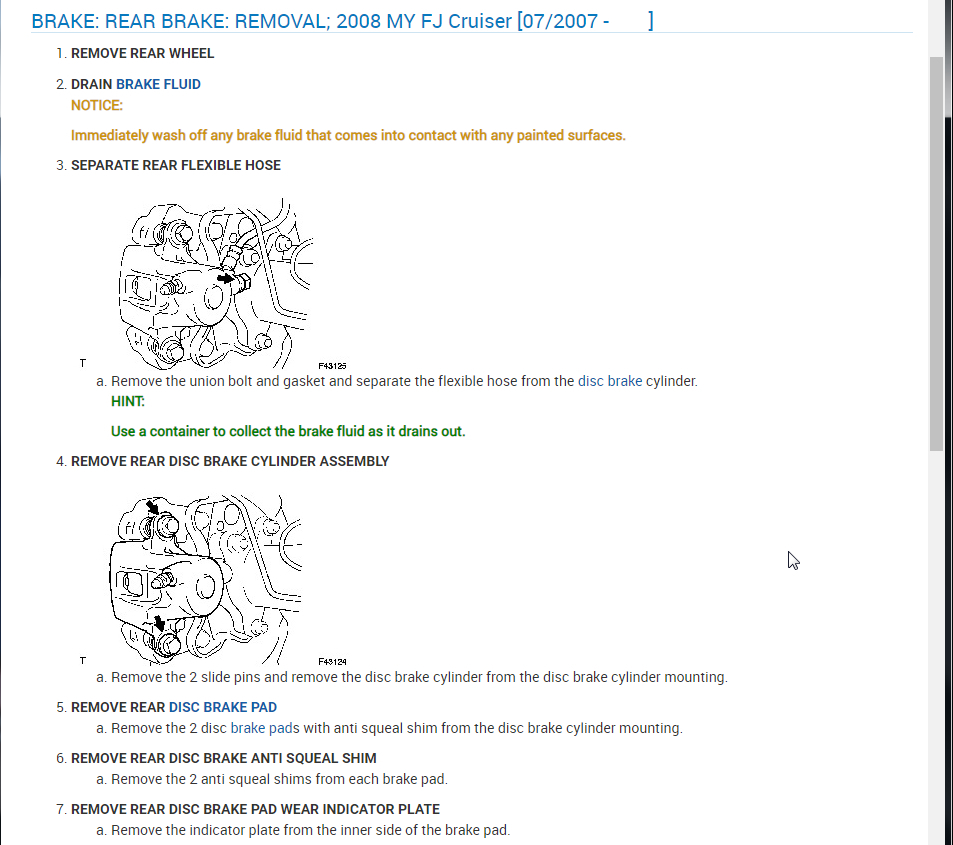The image size is (953, 845).
Task: Click the Rear Brake Removal page title
Action: pyautogui.click(x=342, y=21)
